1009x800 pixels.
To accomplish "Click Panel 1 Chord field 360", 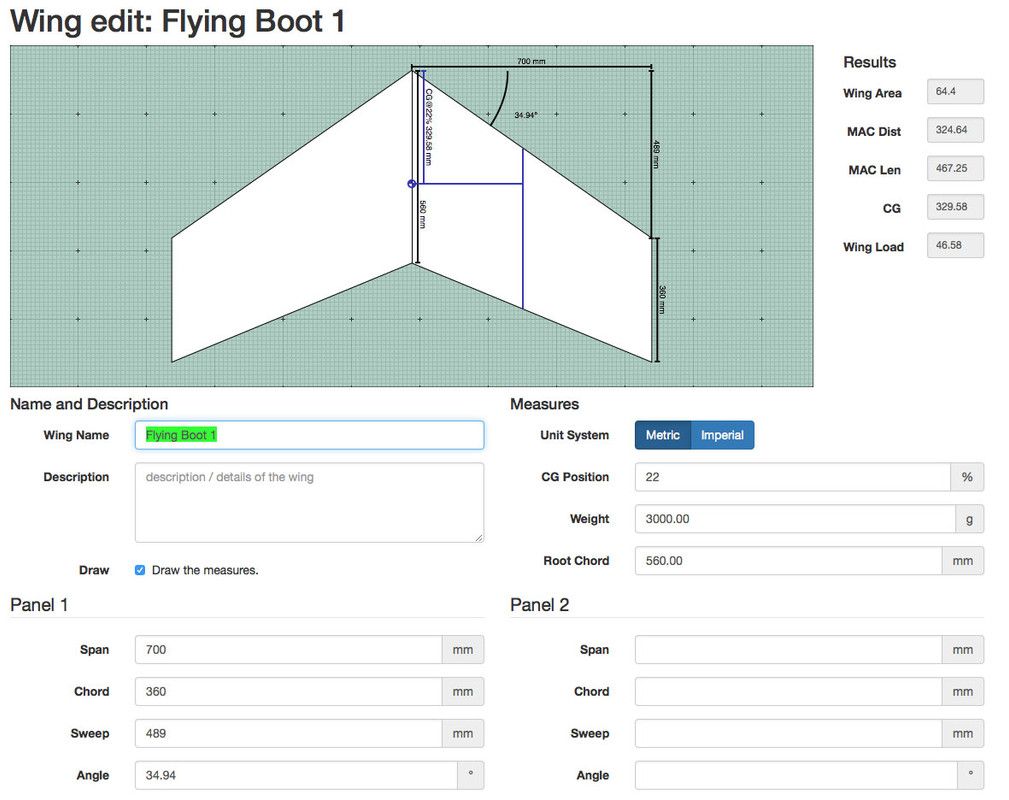I will click(289, 691).
